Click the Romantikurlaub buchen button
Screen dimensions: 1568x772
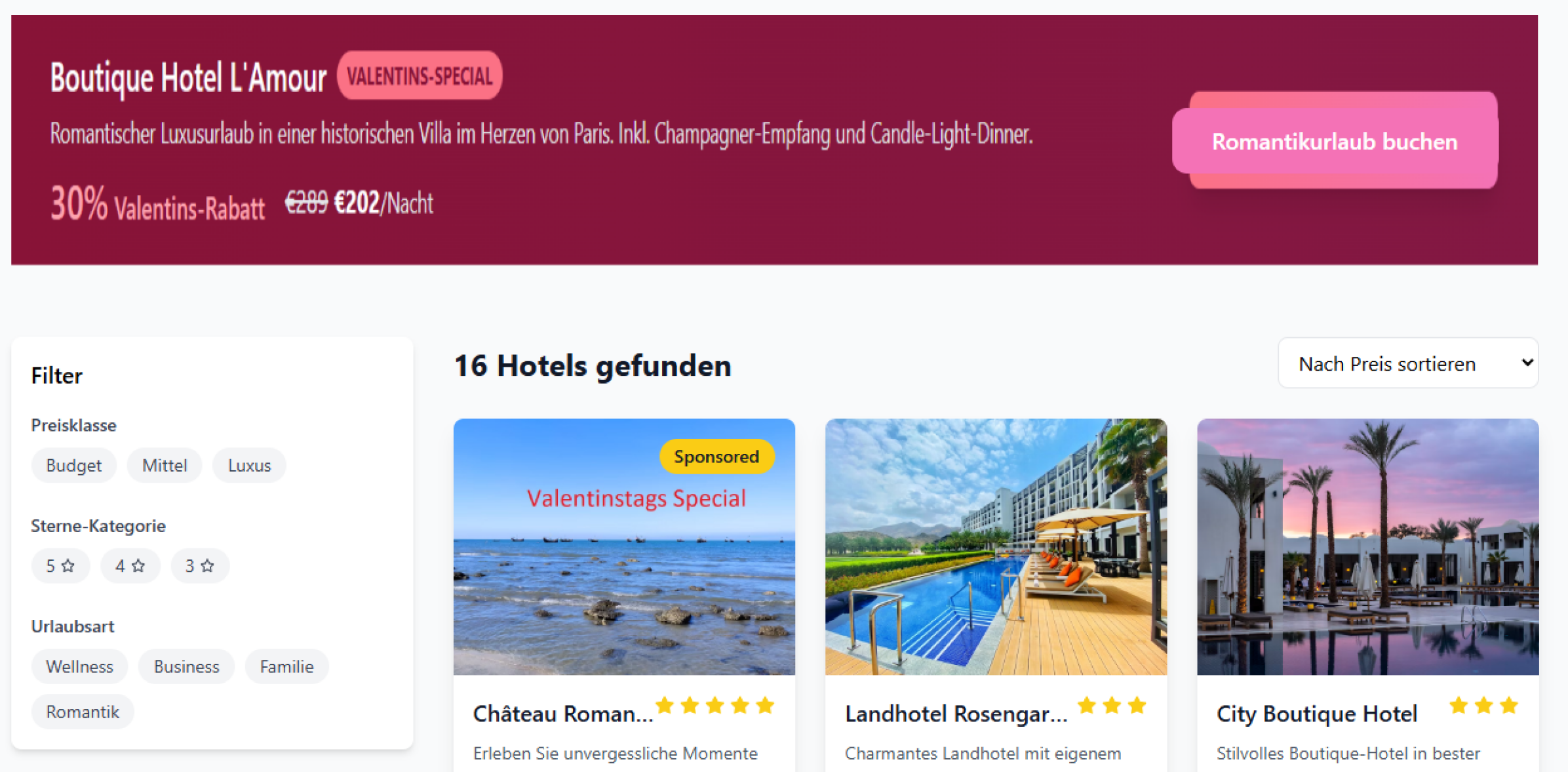pos(1335,141)
